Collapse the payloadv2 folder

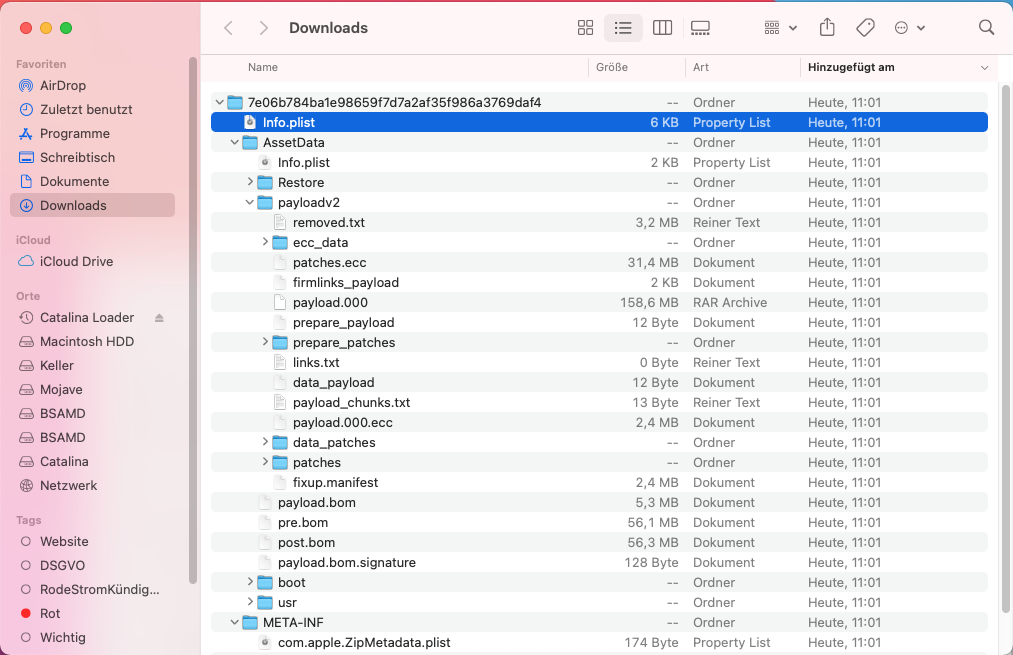point(249,202)
